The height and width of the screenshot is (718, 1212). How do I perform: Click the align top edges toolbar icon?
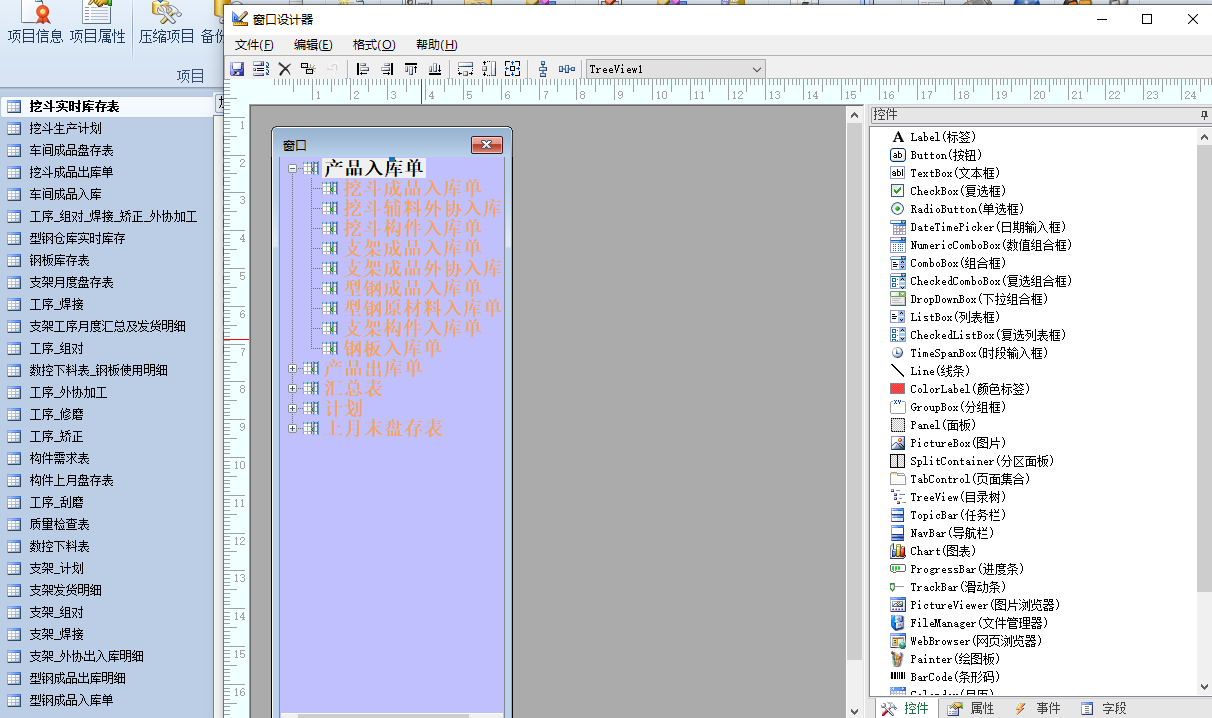pos(411,69)
